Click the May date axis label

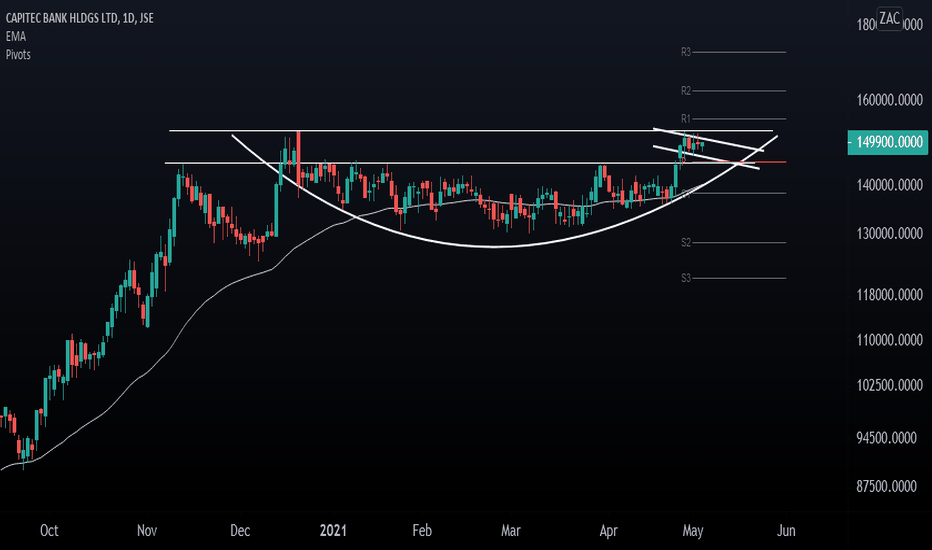click(693, 530)
